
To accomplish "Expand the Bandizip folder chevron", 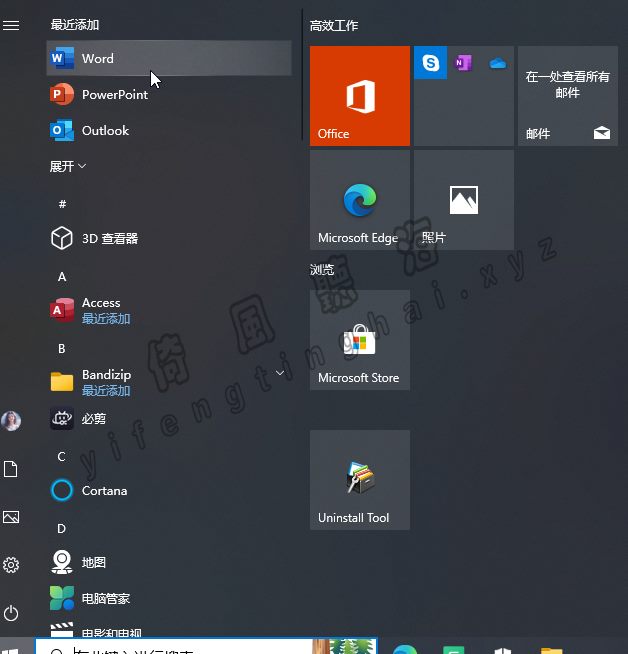I will coord(280,373).
